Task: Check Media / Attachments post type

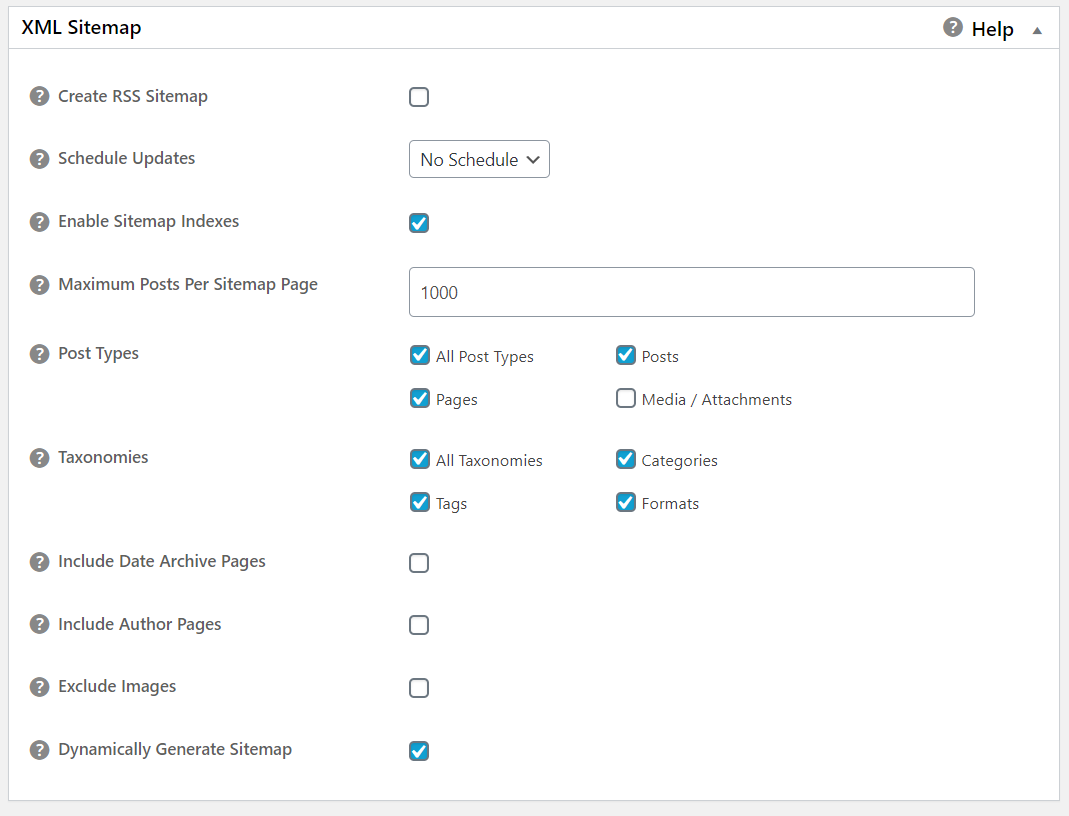Action: point(626,398)
